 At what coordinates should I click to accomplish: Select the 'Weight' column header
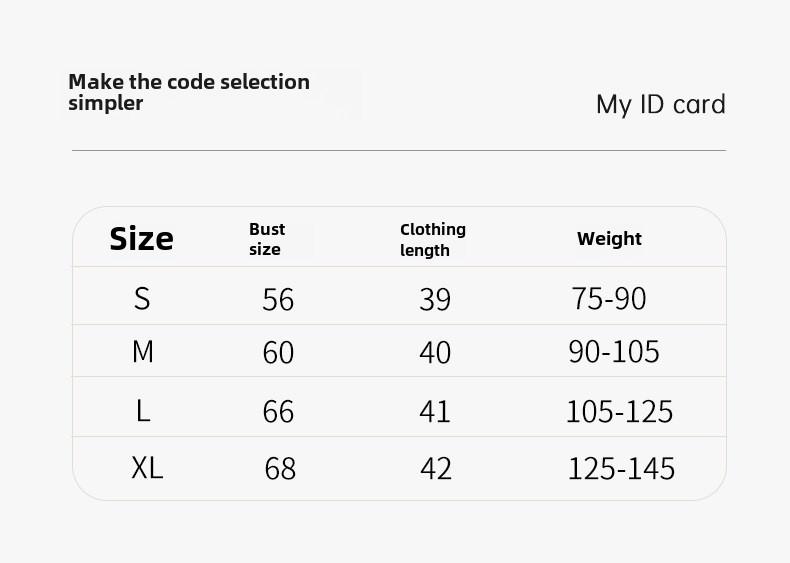(609, 238)
